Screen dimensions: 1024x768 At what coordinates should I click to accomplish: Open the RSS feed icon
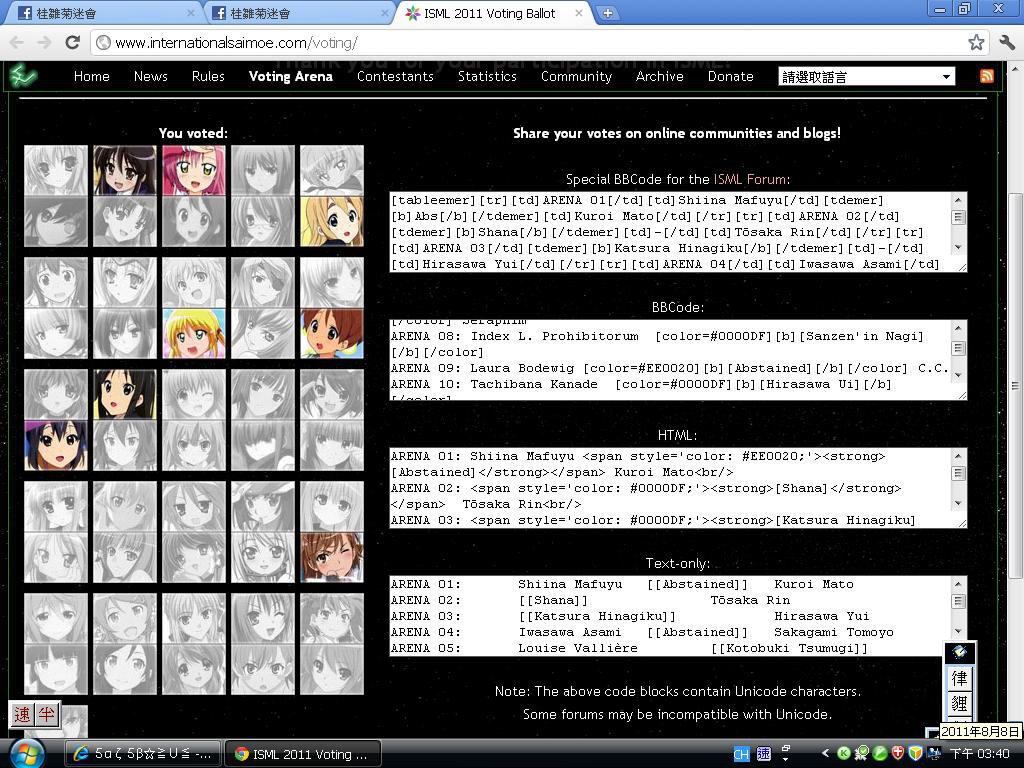click(987, 76)
